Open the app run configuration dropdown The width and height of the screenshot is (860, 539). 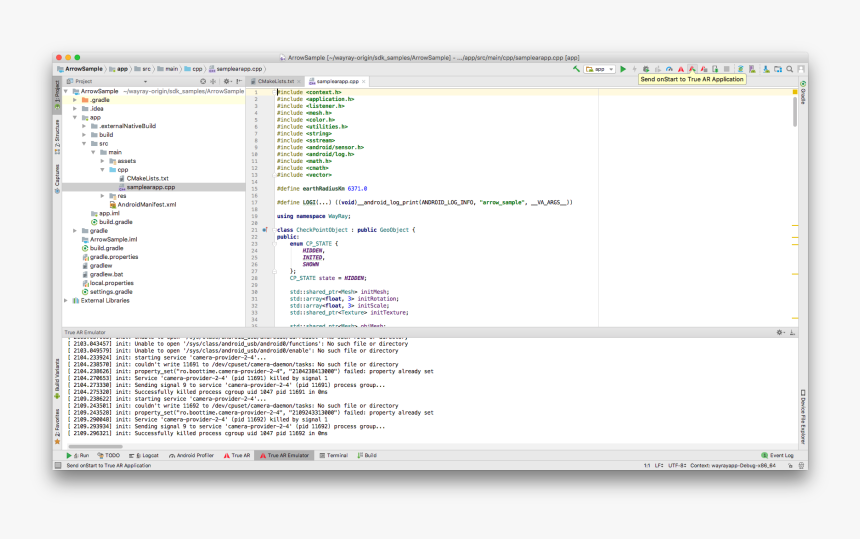599,69
